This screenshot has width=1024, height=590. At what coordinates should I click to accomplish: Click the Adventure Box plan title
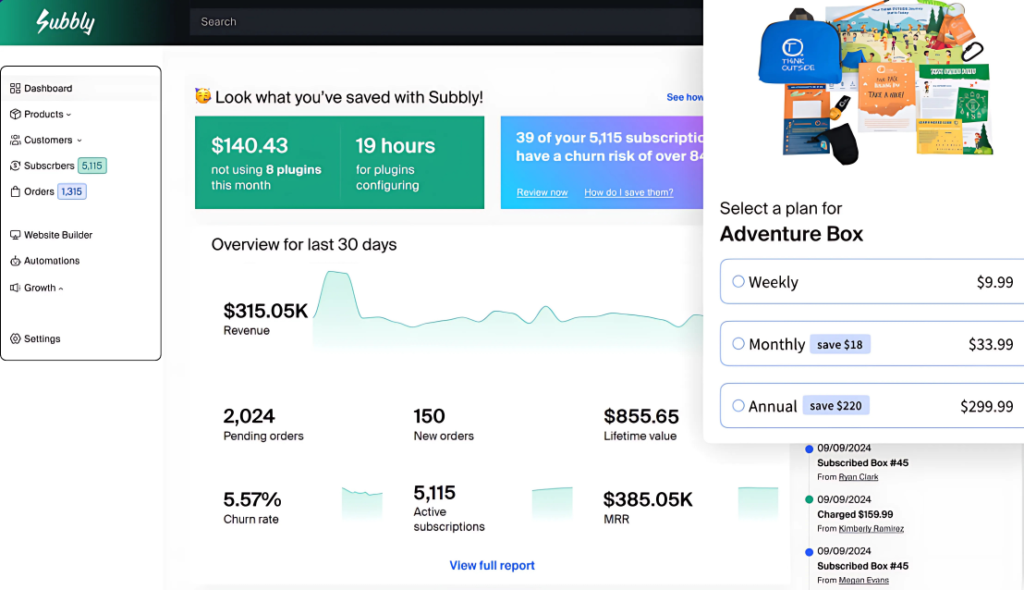(x=792, y=234)
